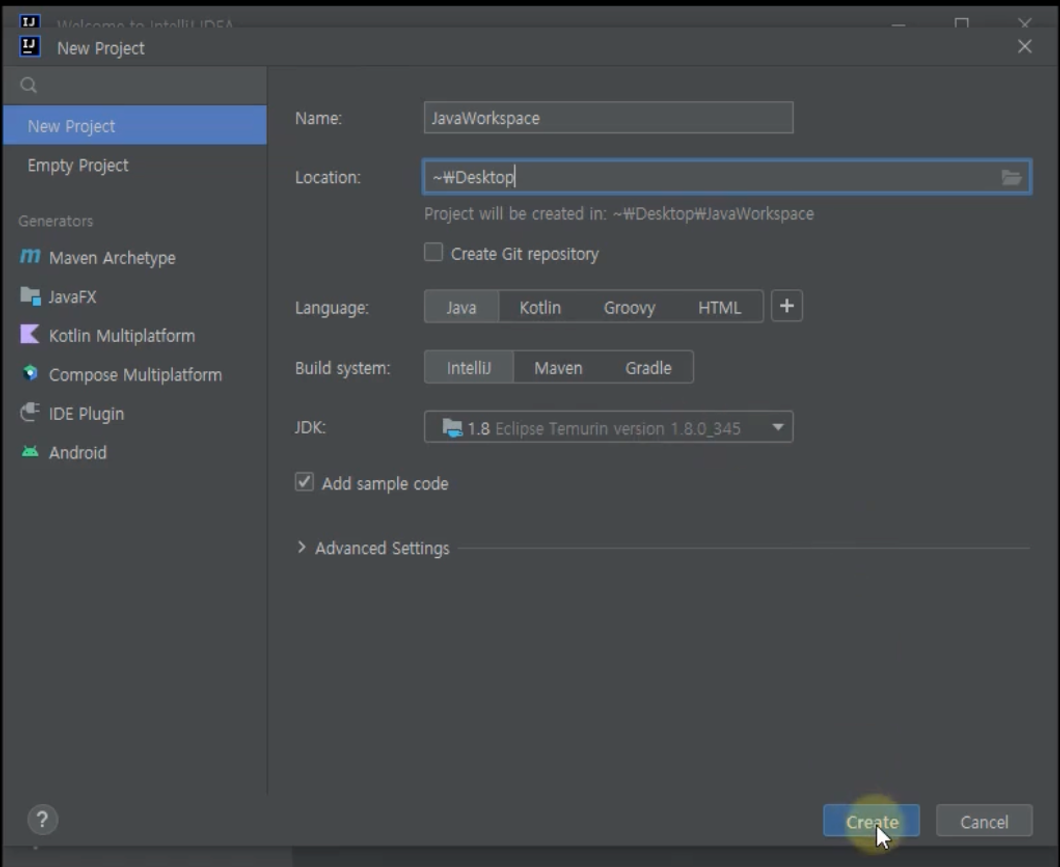This screenshot has height=867, width=1060.
Task: Click the Name input field
Action: pyautogui.click(x=608, y=118)
